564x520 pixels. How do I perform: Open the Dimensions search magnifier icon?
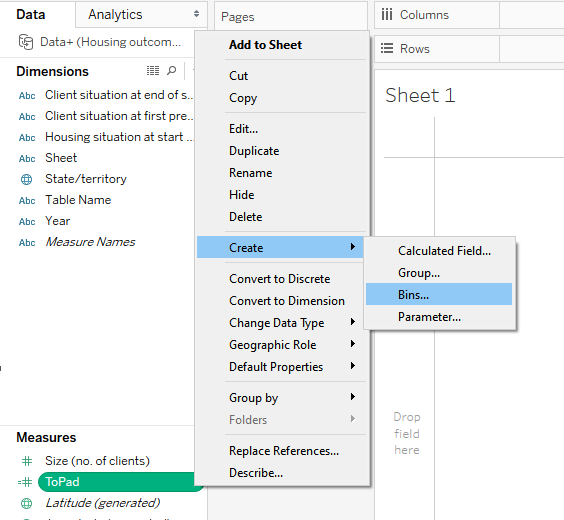172,70
